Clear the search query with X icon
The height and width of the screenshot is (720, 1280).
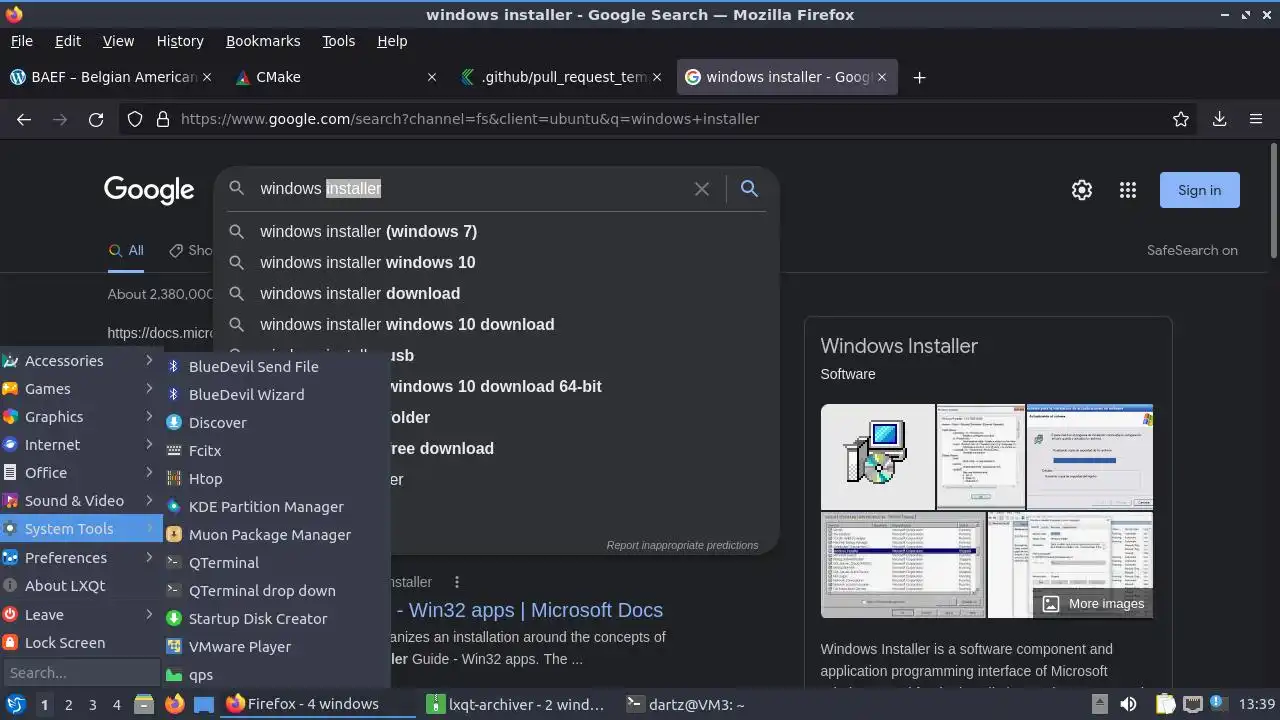coord(702,188)
